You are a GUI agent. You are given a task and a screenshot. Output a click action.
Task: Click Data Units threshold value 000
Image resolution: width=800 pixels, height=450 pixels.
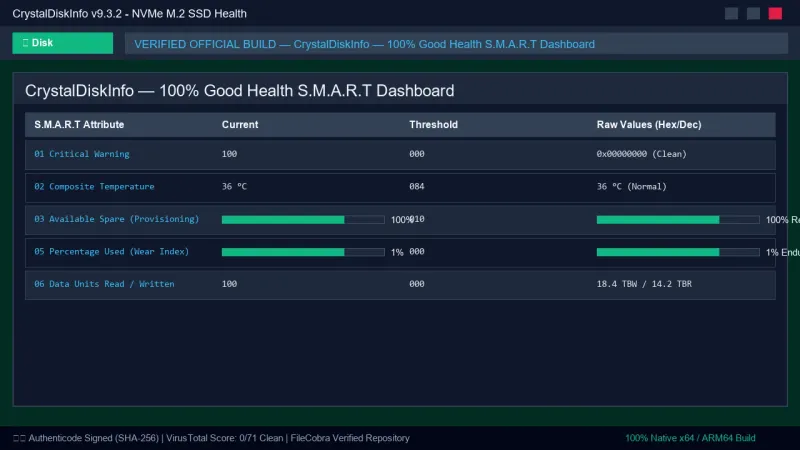click(x=417, y=284)
